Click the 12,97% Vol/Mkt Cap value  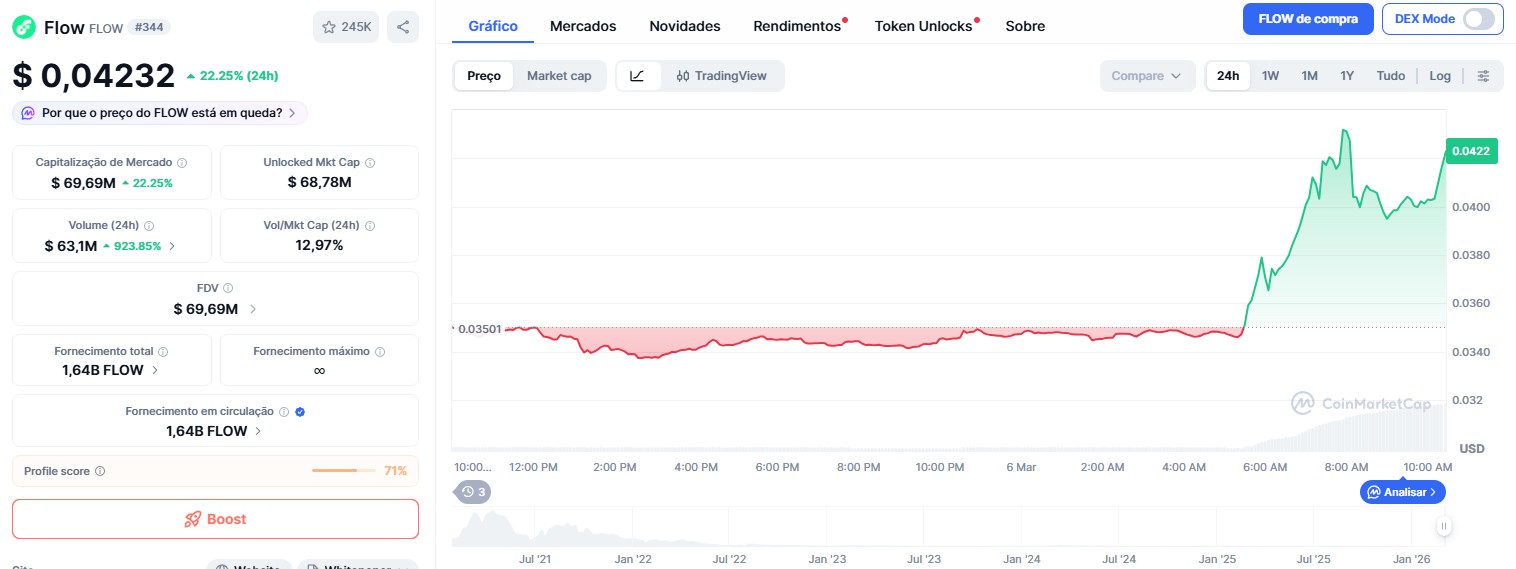pyautogui.click(x=319, y=245)
